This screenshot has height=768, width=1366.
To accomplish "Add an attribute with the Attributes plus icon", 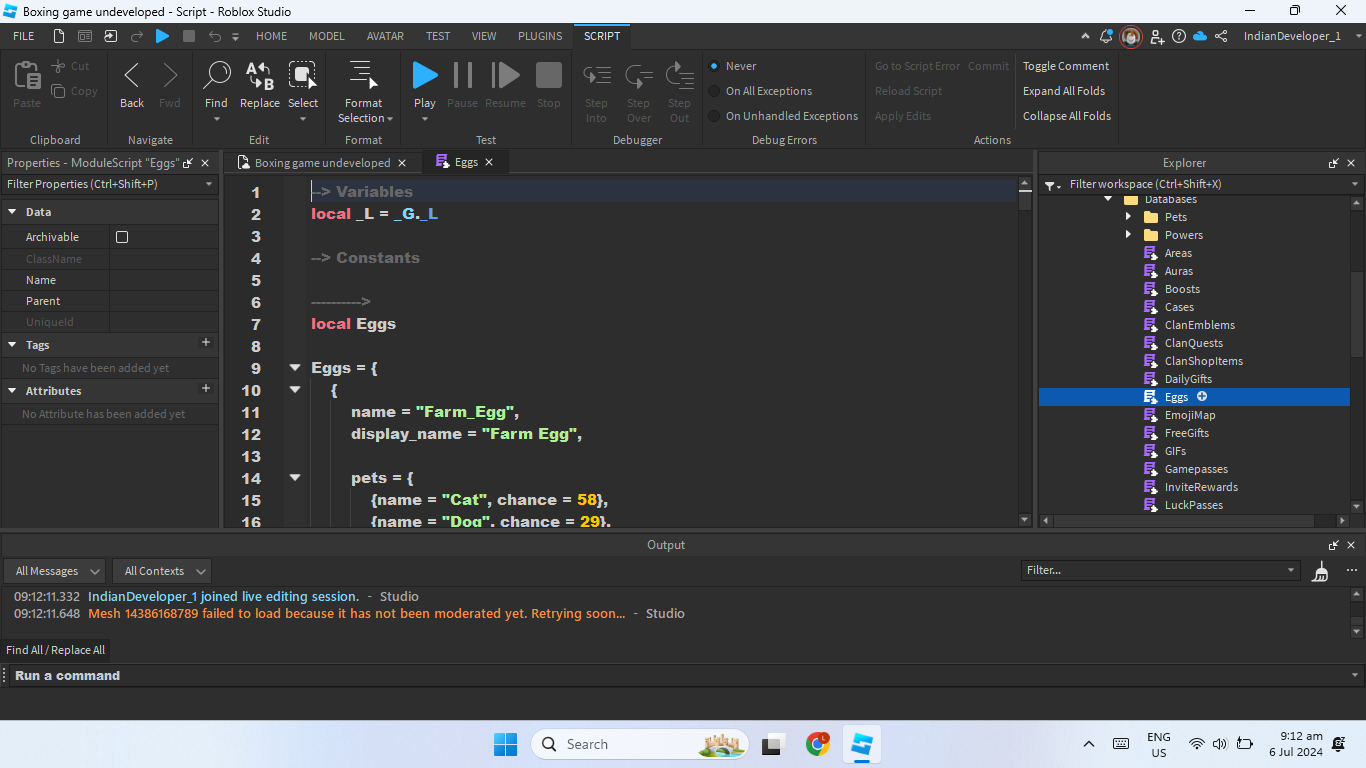I will click(x=206, y=389).
